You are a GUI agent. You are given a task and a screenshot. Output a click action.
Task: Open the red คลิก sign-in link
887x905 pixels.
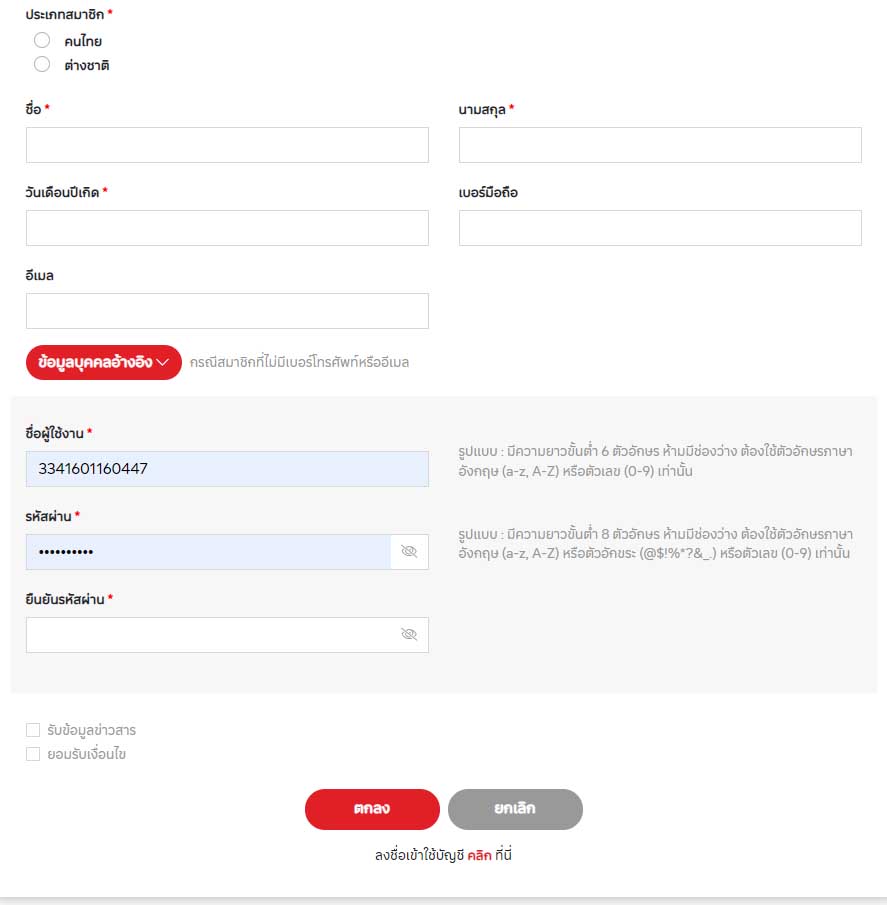tap(480, 855)
